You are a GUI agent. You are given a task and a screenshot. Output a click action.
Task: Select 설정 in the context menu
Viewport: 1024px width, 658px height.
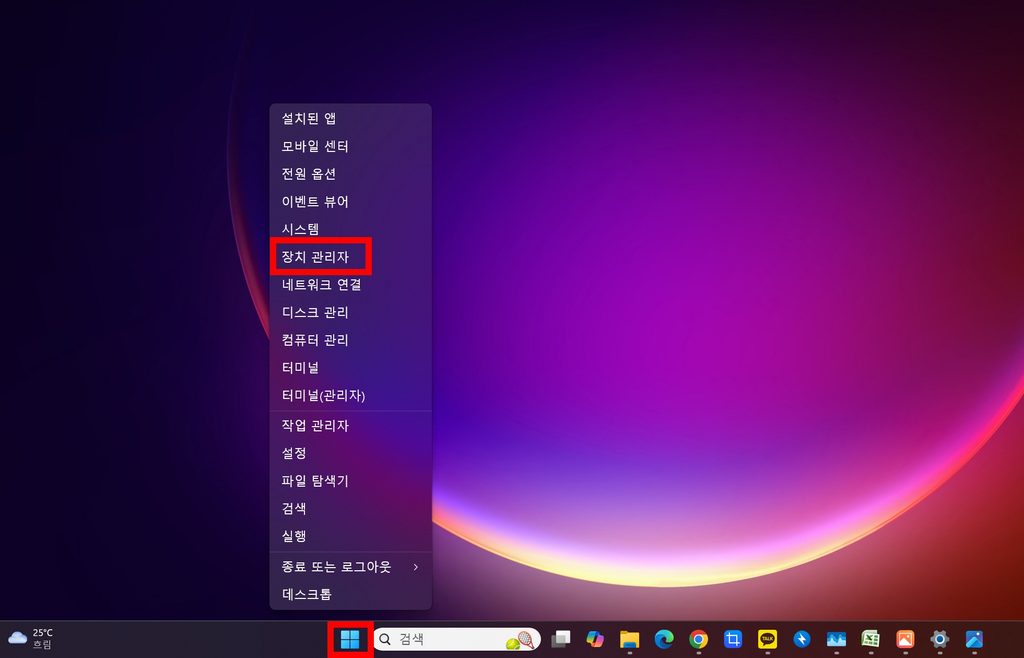pyautogui.click(x=351, y=453)
